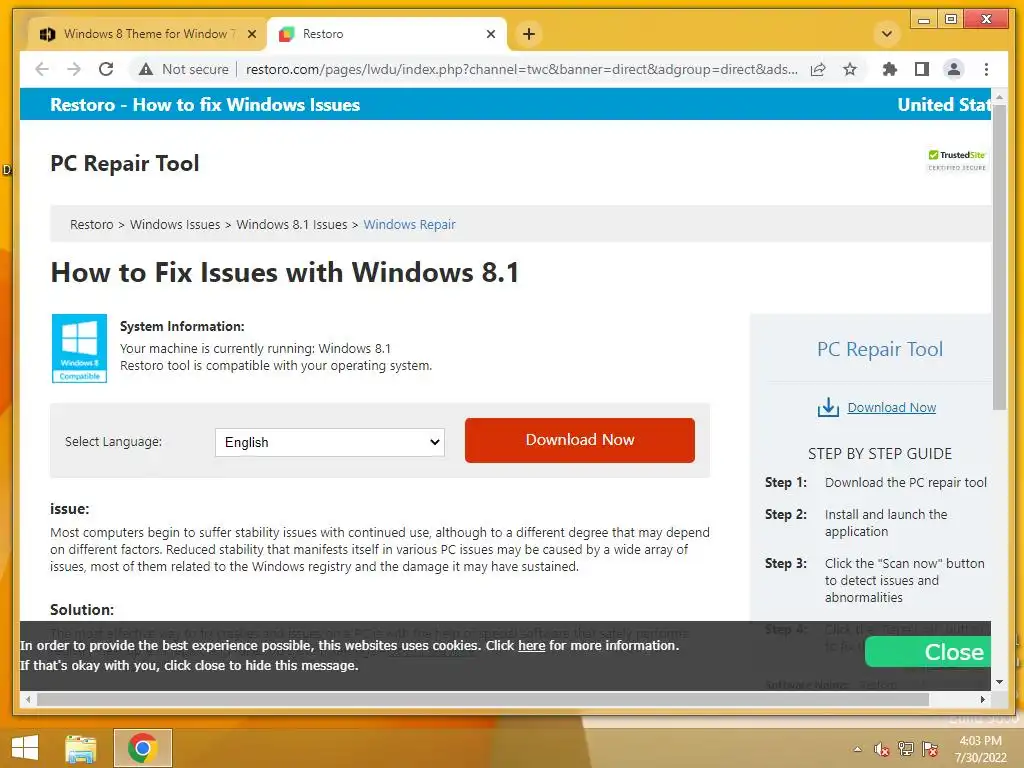
Task: Click the red Download Now button
Action: tap(580, 440)
